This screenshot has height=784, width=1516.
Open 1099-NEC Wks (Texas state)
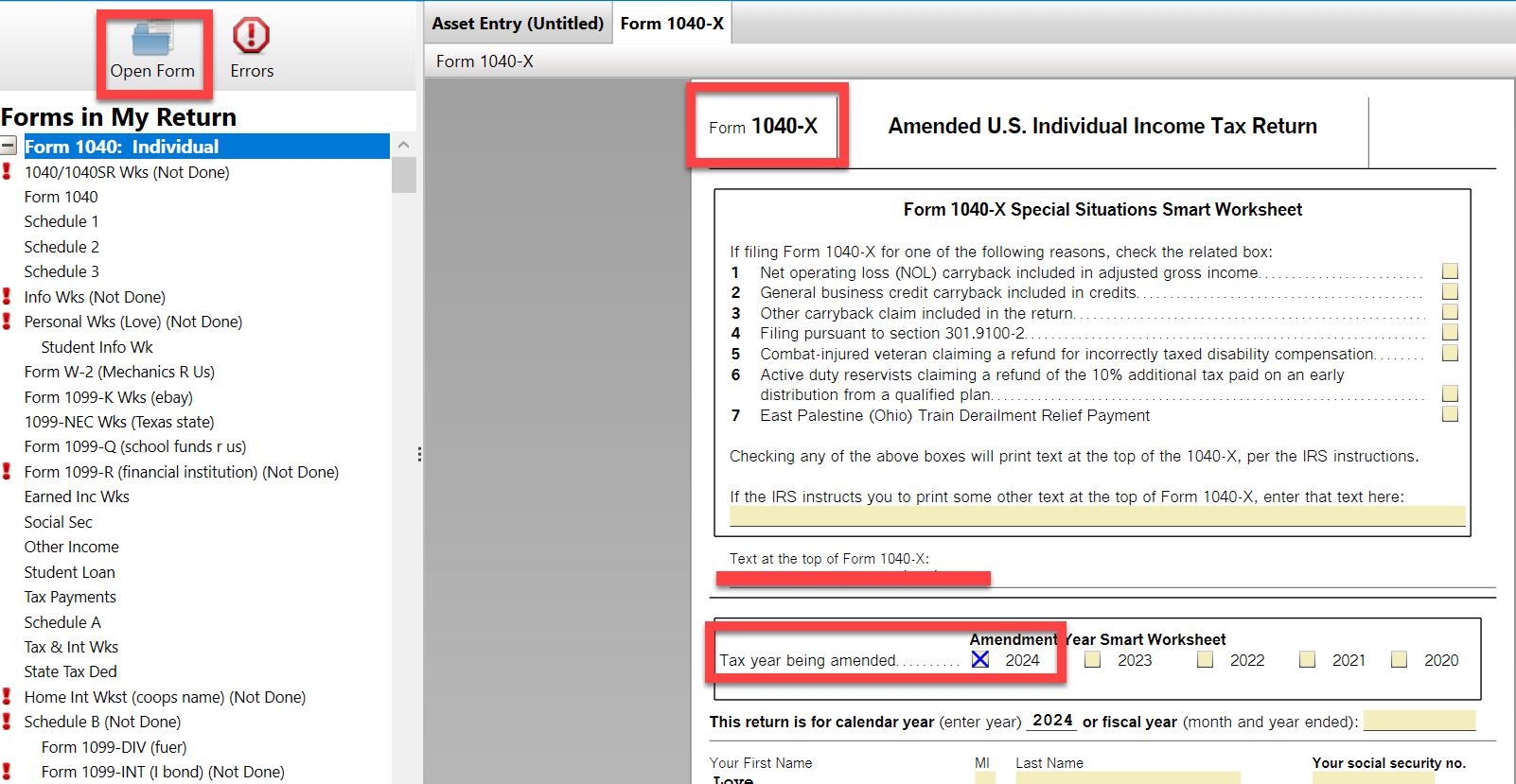pos(119,422)
